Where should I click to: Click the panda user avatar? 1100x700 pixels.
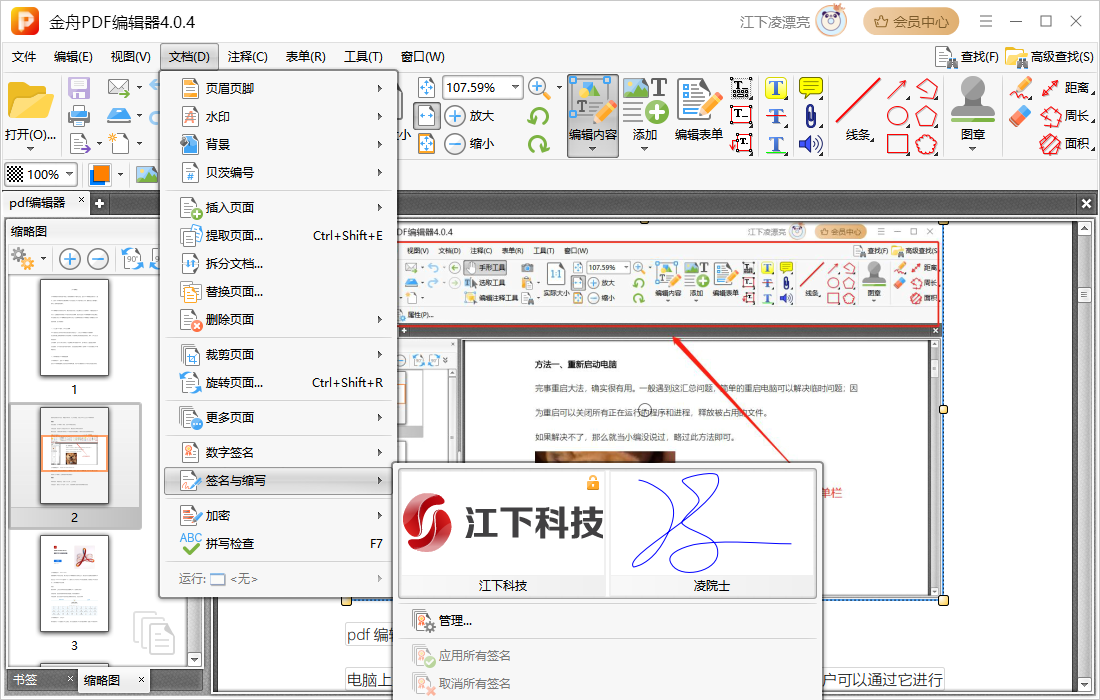coord(832,21)
